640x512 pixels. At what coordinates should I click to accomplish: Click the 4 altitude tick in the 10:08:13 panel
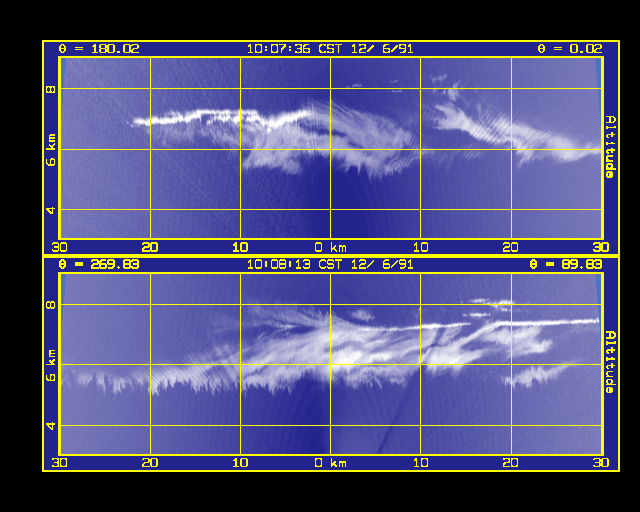pos(51,426)
